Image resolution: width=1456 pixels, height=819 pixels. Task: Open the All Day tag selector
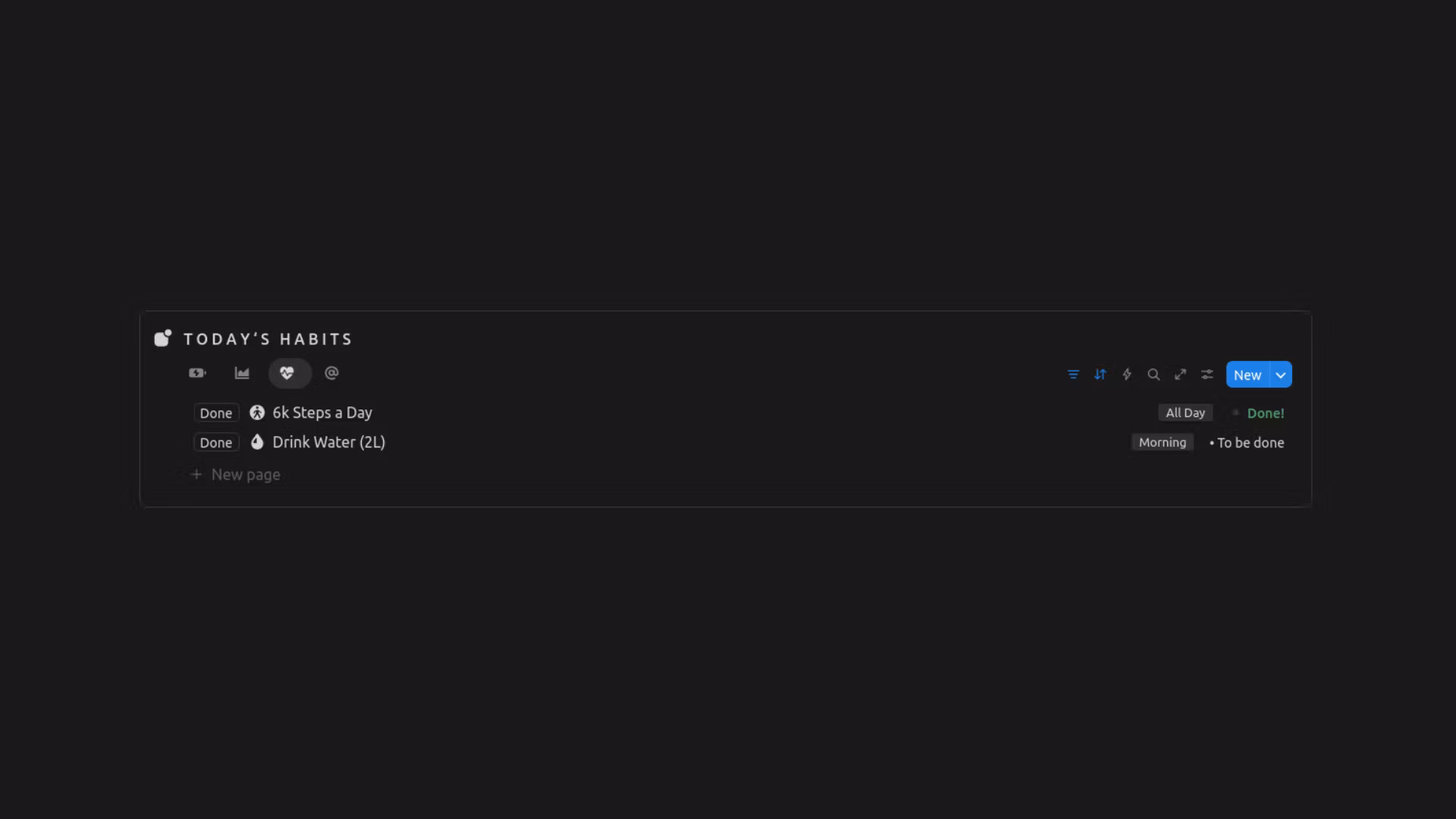point(1185,413)
